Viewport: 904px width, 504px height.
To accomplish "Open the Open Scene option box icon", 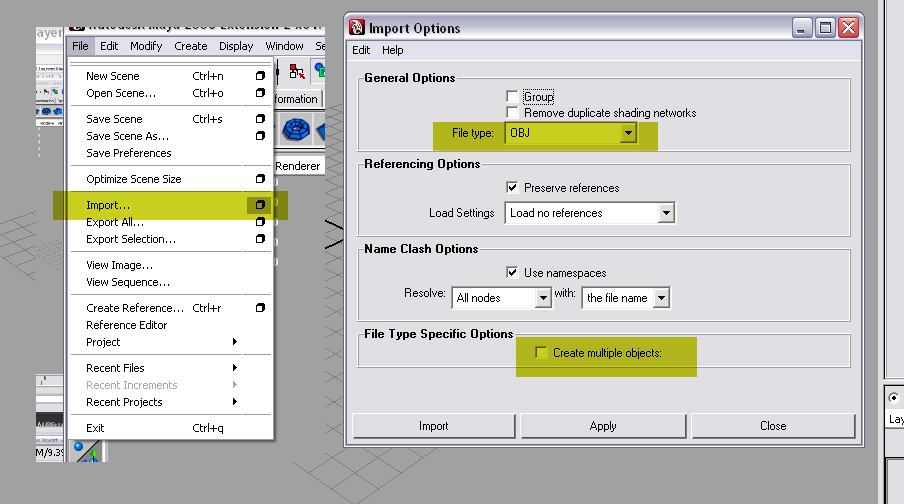I will [x=260, y=93].
